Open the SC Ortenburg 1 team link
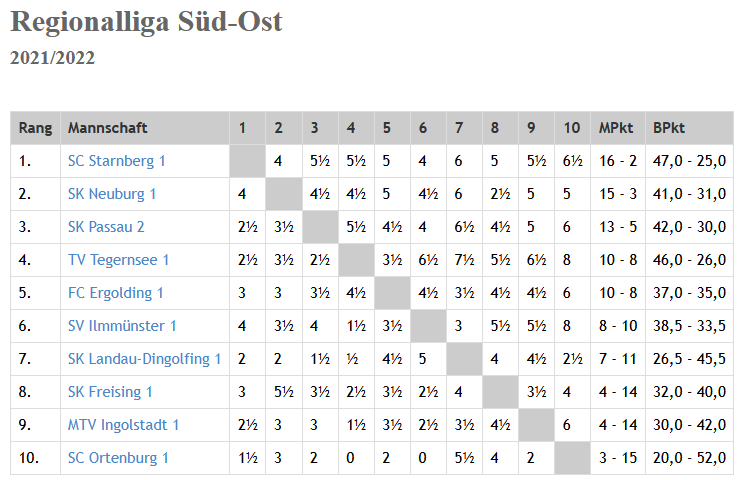 coord(118,458)
